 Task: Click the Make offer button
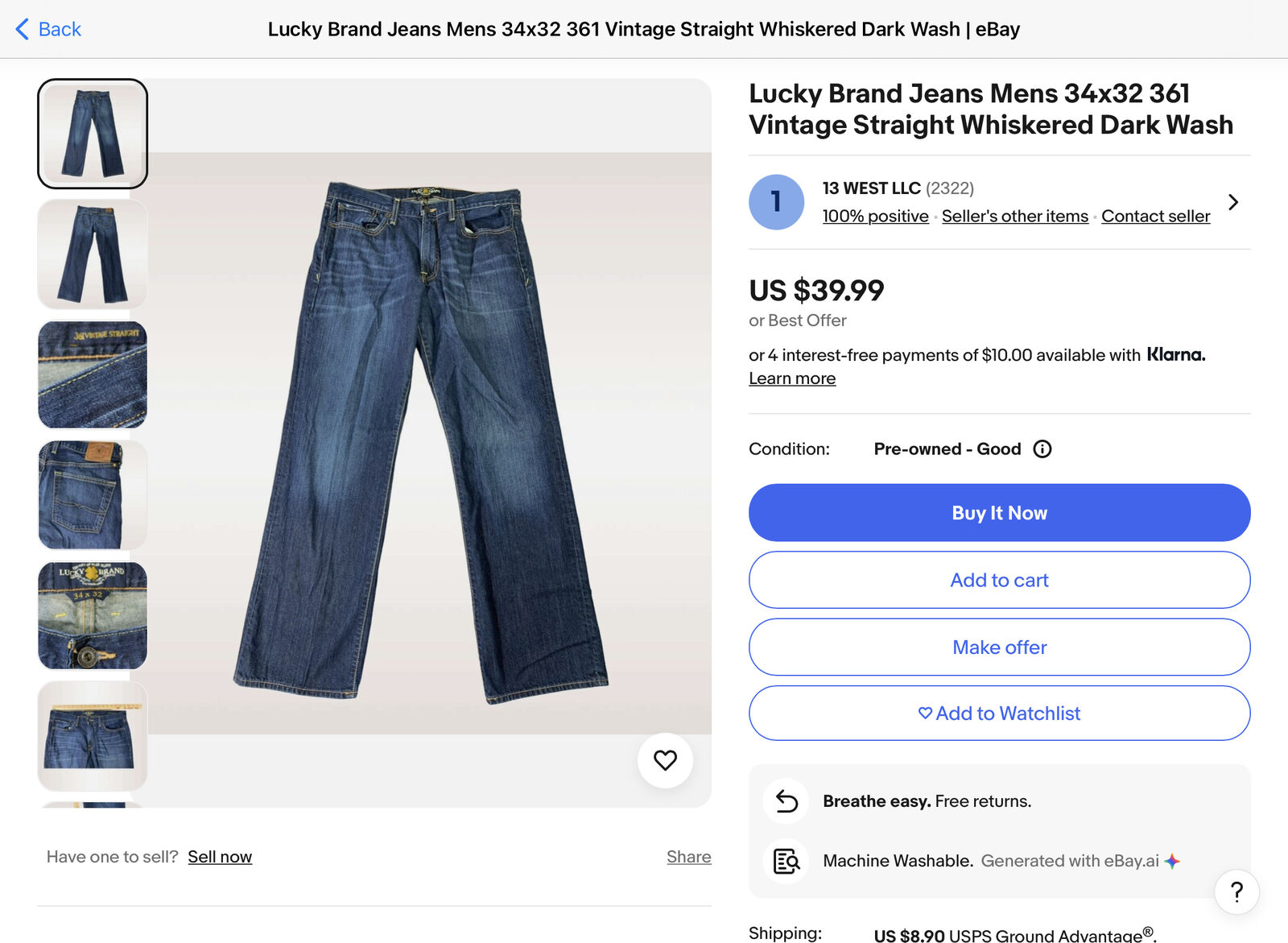click(x=999, y=647)
